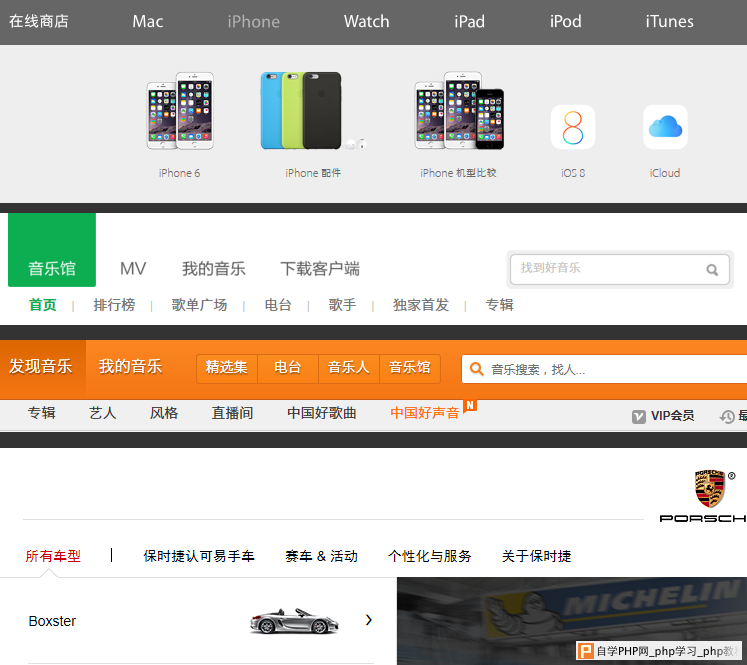Click the Boxster car thumbnail

tap(294, 621)
